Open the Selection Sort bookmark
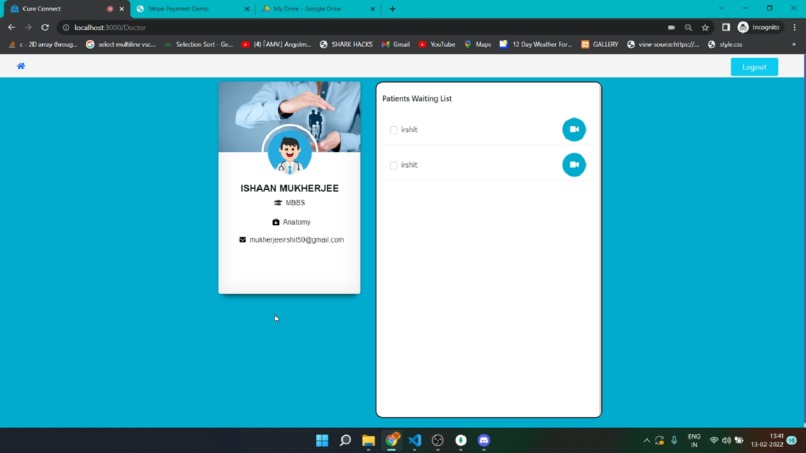The image size is (806, 453). coord(198,45)
